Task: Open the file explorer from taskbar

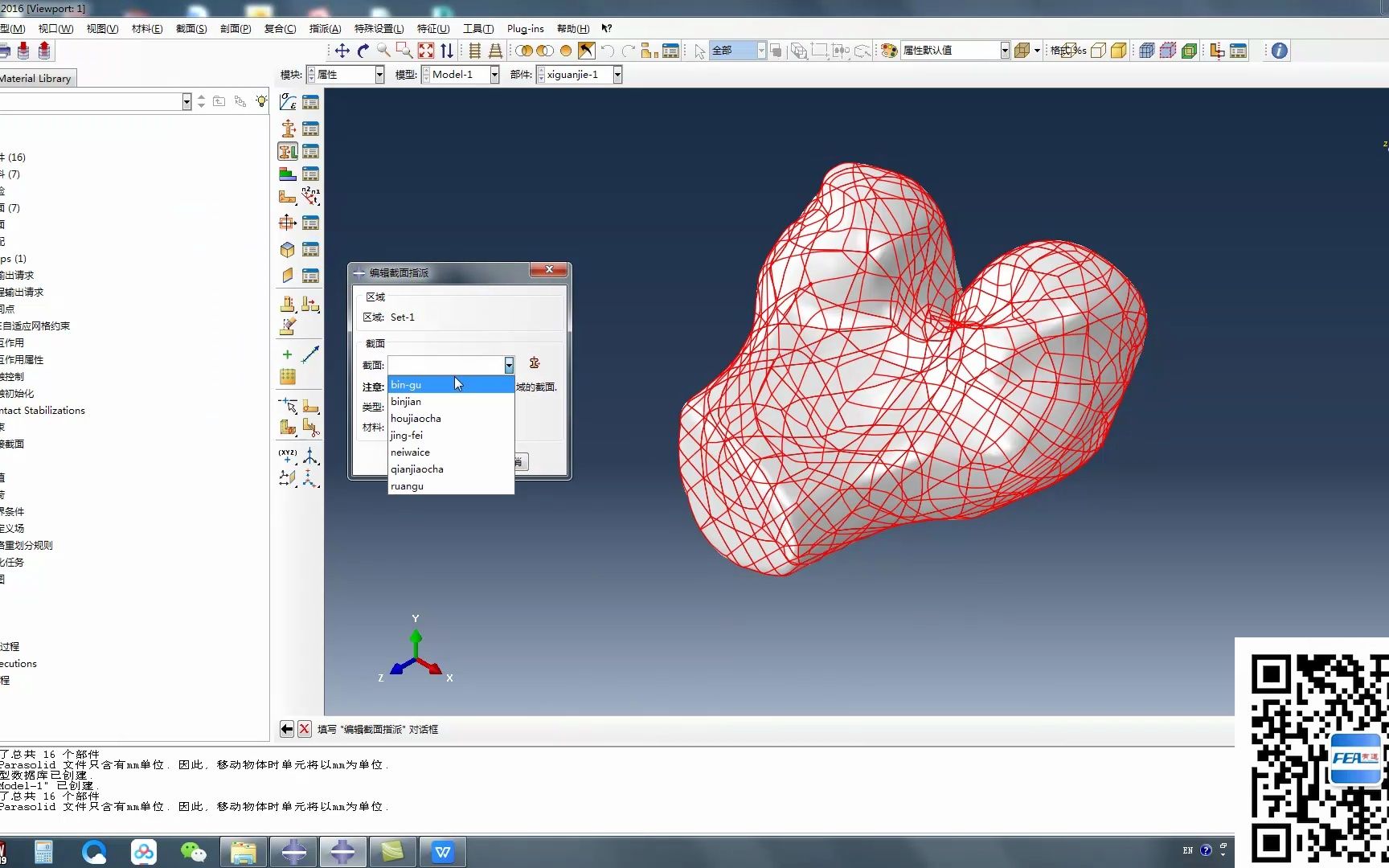Action: [244, 852]
